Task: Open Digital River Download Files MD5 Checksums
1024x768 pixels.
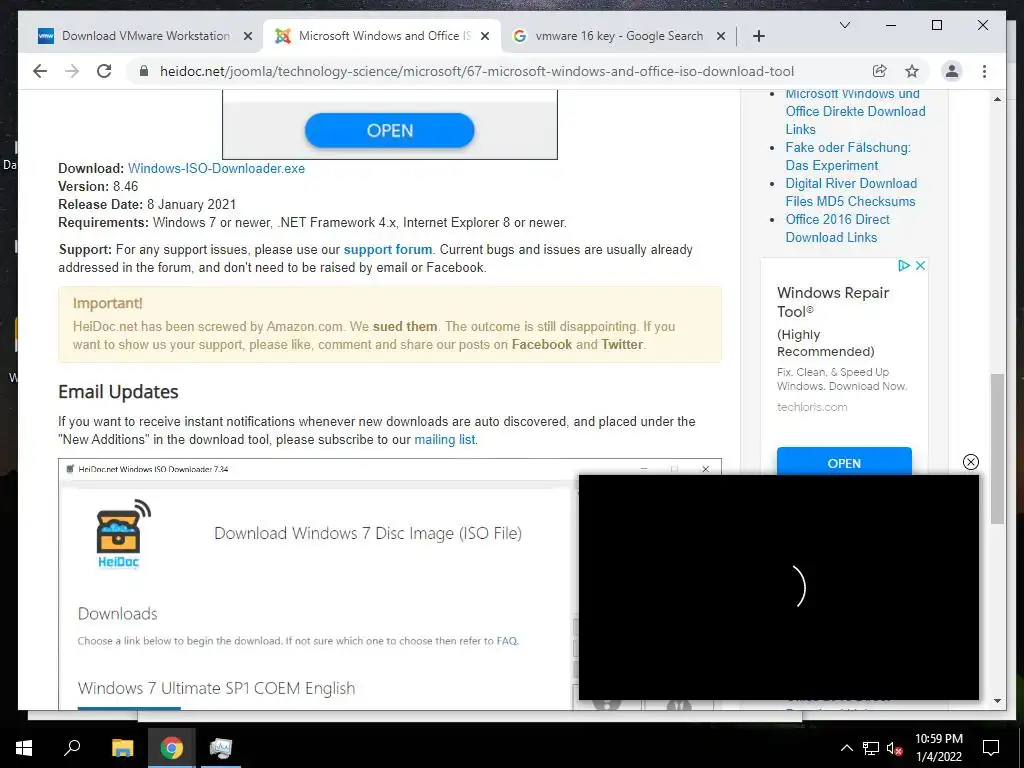Action: [x=851, y=192]
